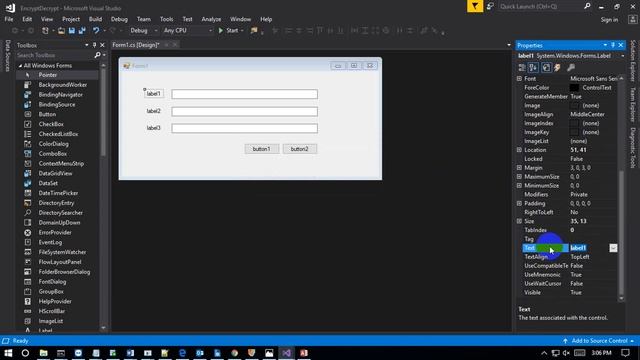Click the Quick Launch search box

click(541, 7)
